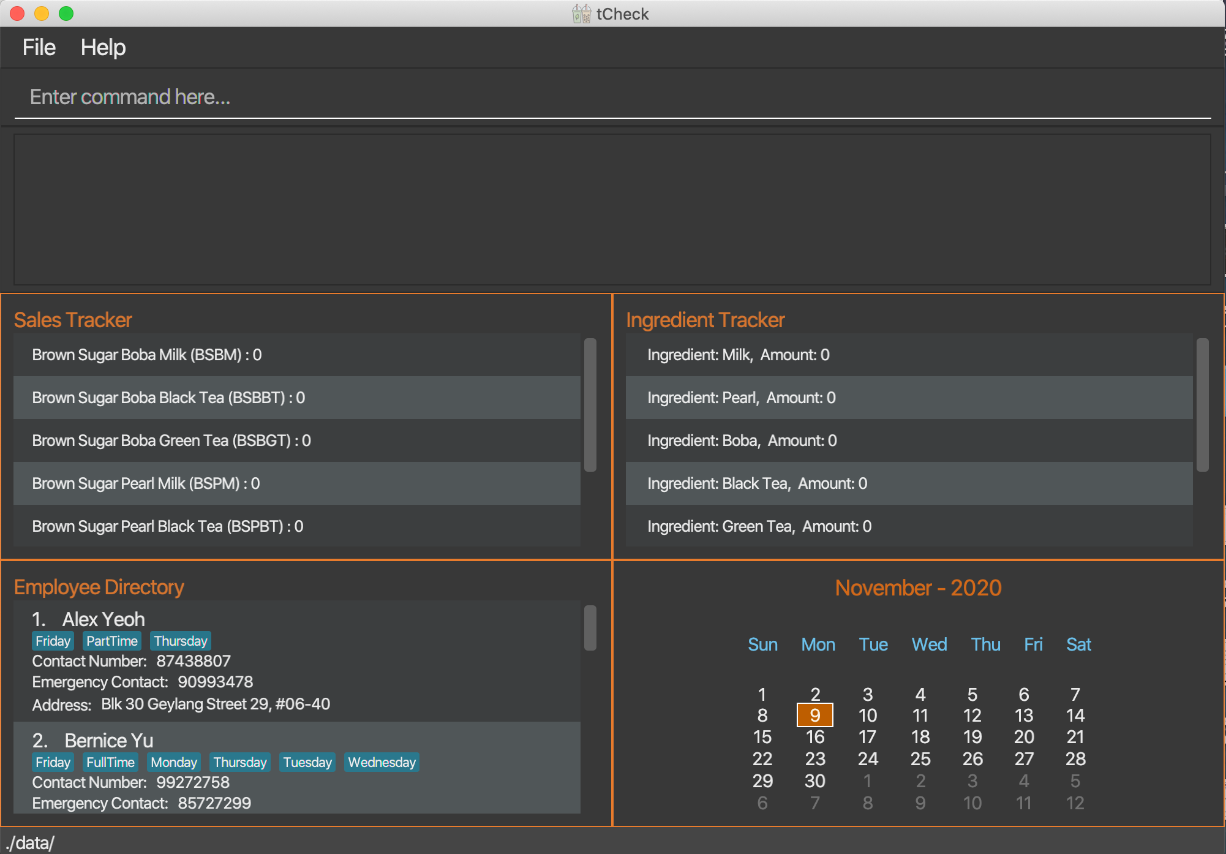The height and width of the screenshot is (854, 1226).
Task: Click the ./data/ status bar path
Action: (x=30, y=843)
